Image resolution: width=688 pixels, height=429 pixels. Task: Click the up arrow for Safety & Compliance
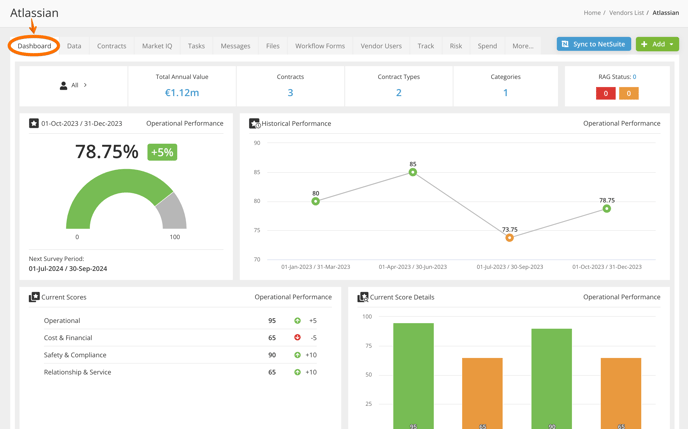pos(297,355)
